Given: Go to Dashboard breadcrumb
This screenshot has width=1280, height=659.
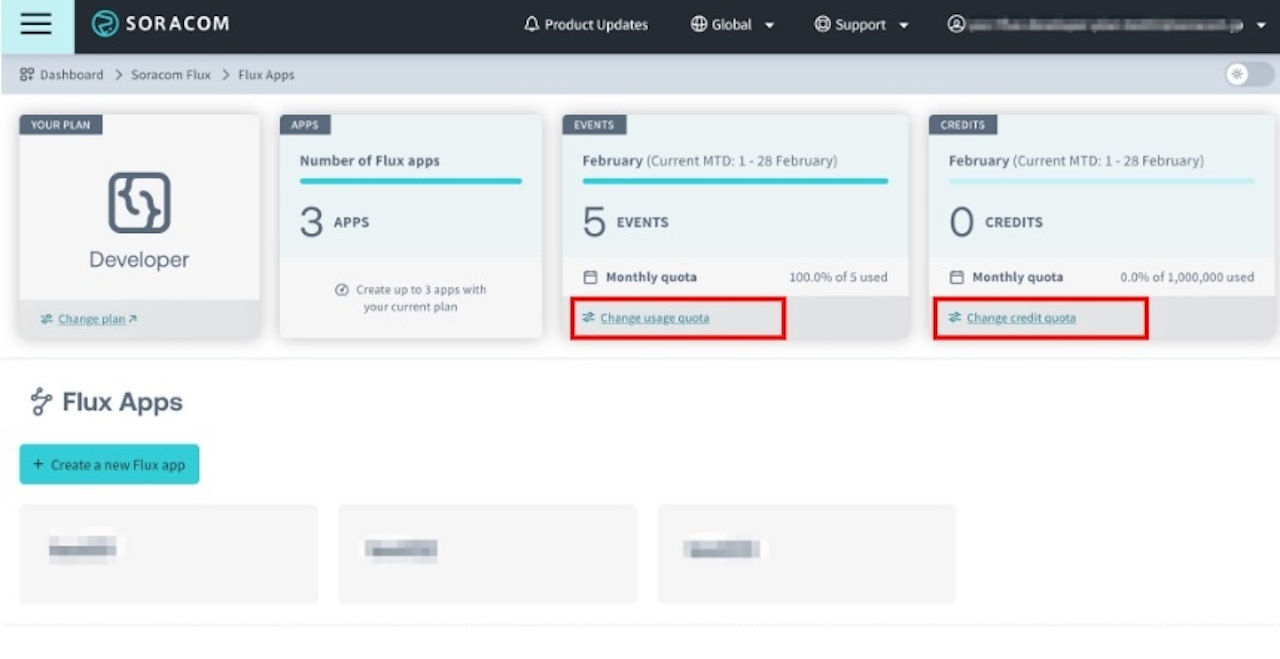Looking at the screenshot, I should [x=71, y=75].
